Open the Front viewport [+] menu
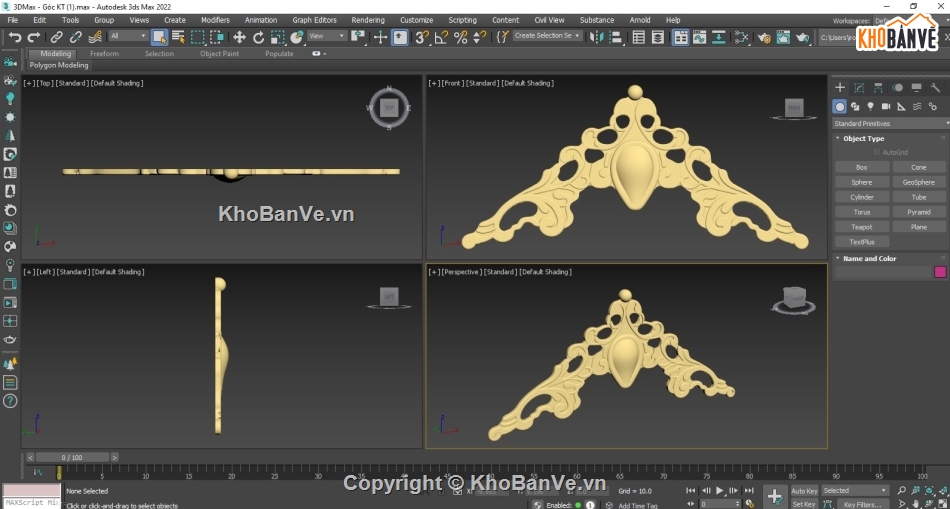 pos(434,84)
